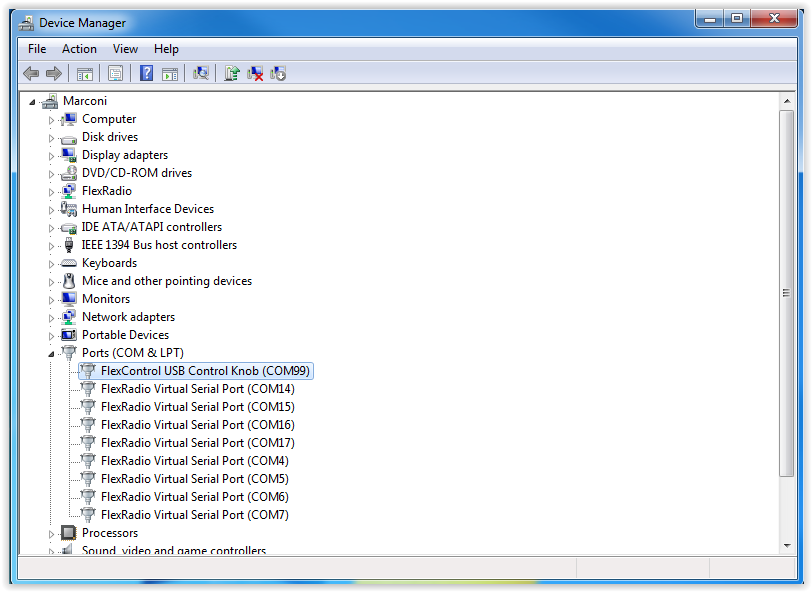Screen dimensions: 812x592
Task: Expand the Display adapters node
Action: [x=51, y=156]
